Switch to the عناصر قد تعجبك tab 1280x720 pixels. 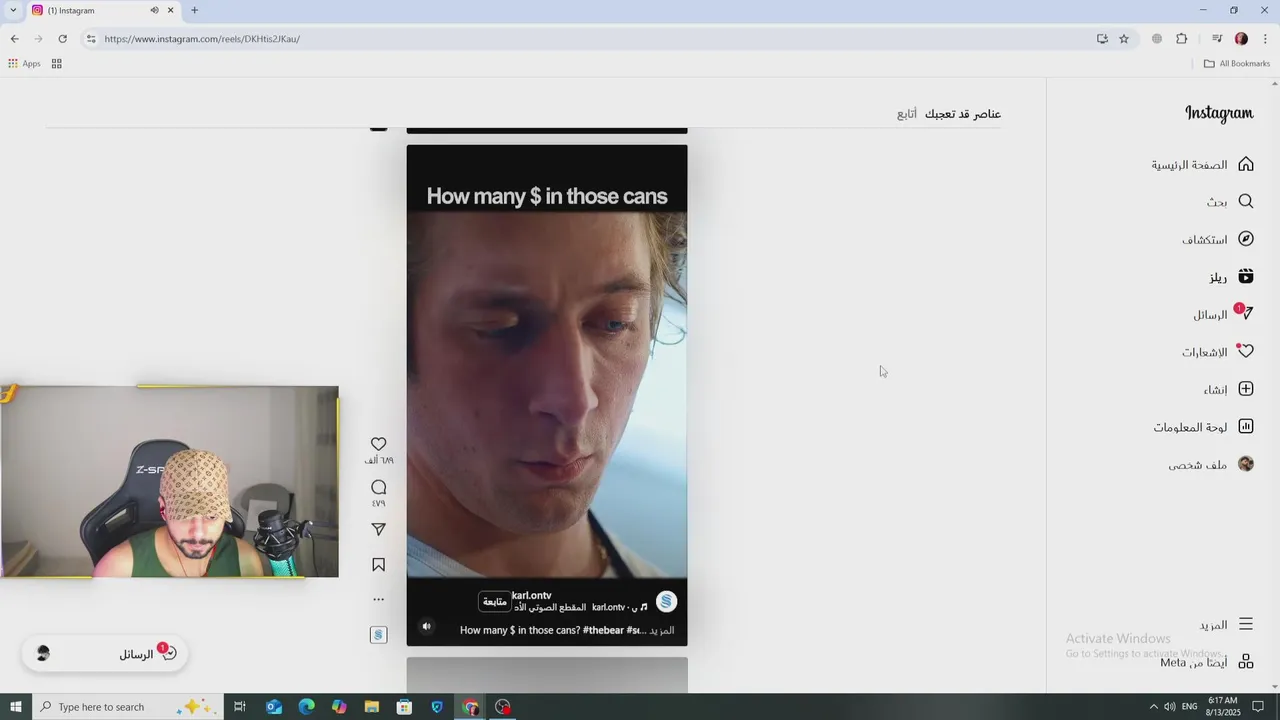[x=962, y=114]
